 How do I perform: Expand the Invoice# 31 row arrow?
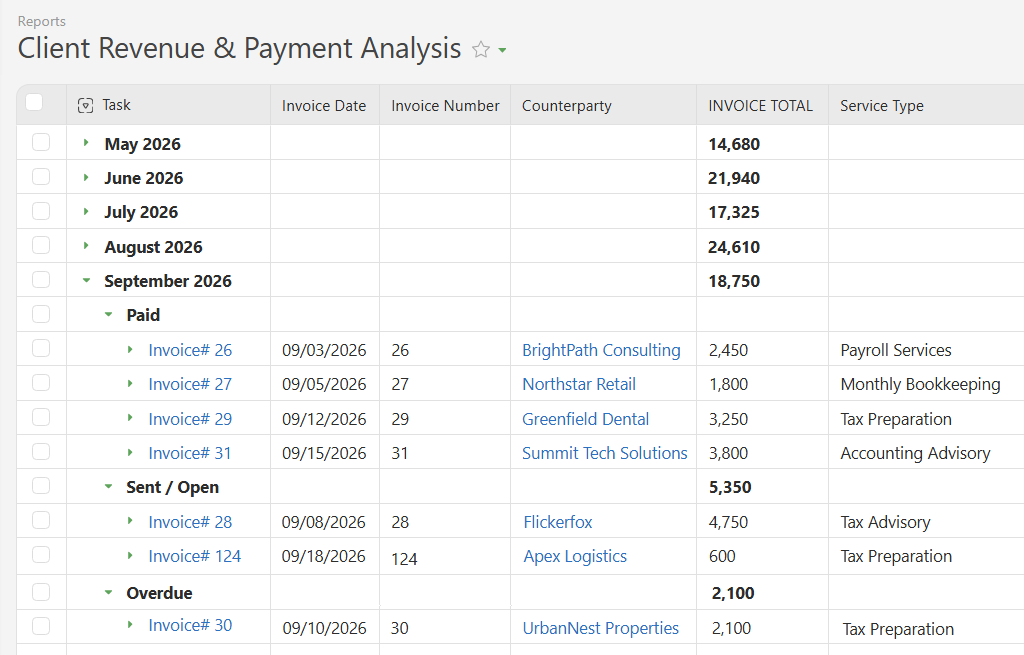point(130,452)
